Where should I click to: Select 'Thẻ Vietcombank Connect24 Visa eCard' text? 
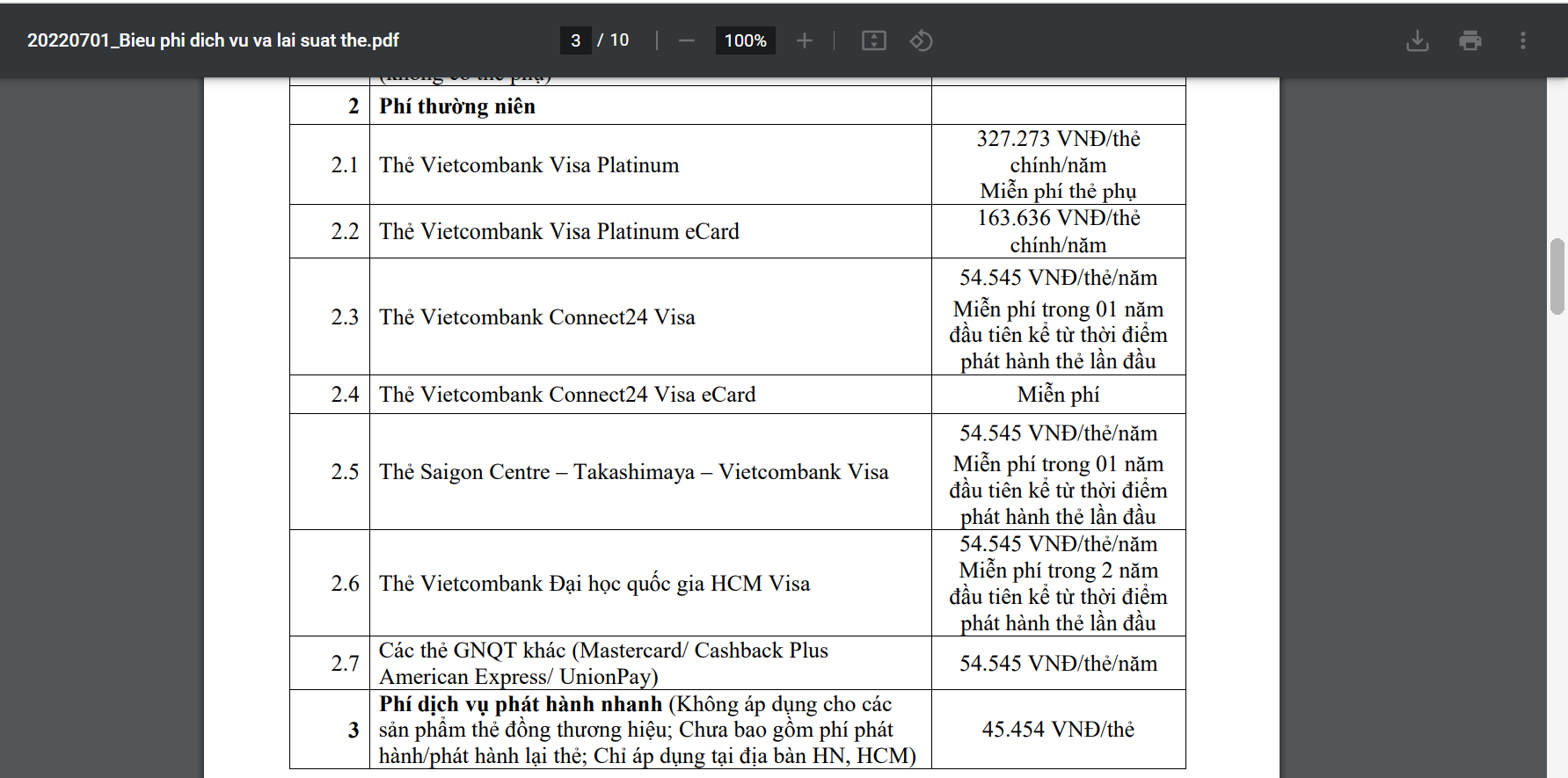click(x=567, y=395)
